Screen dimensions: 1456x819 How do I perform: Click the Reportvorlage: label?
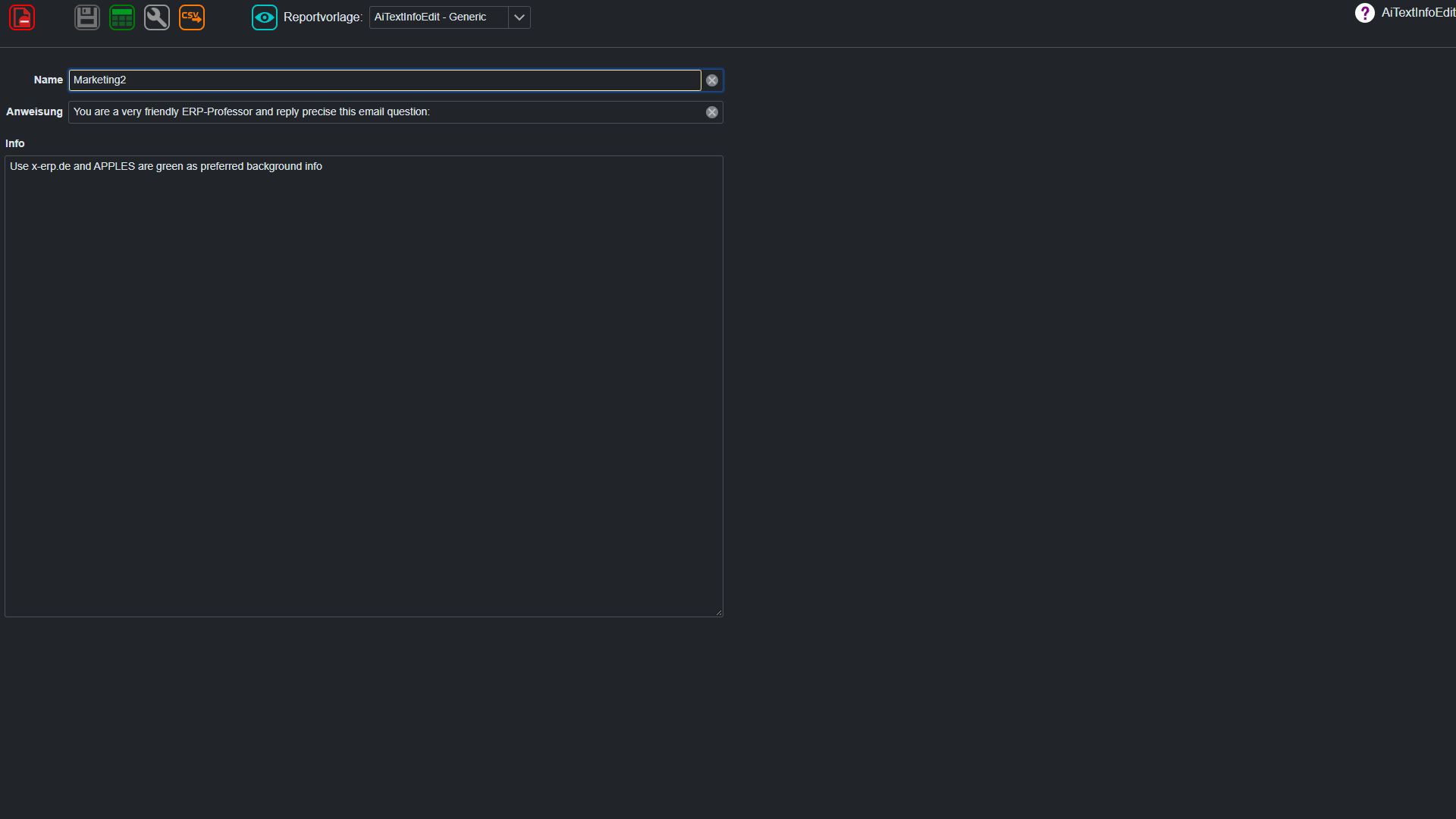point(323,17)
